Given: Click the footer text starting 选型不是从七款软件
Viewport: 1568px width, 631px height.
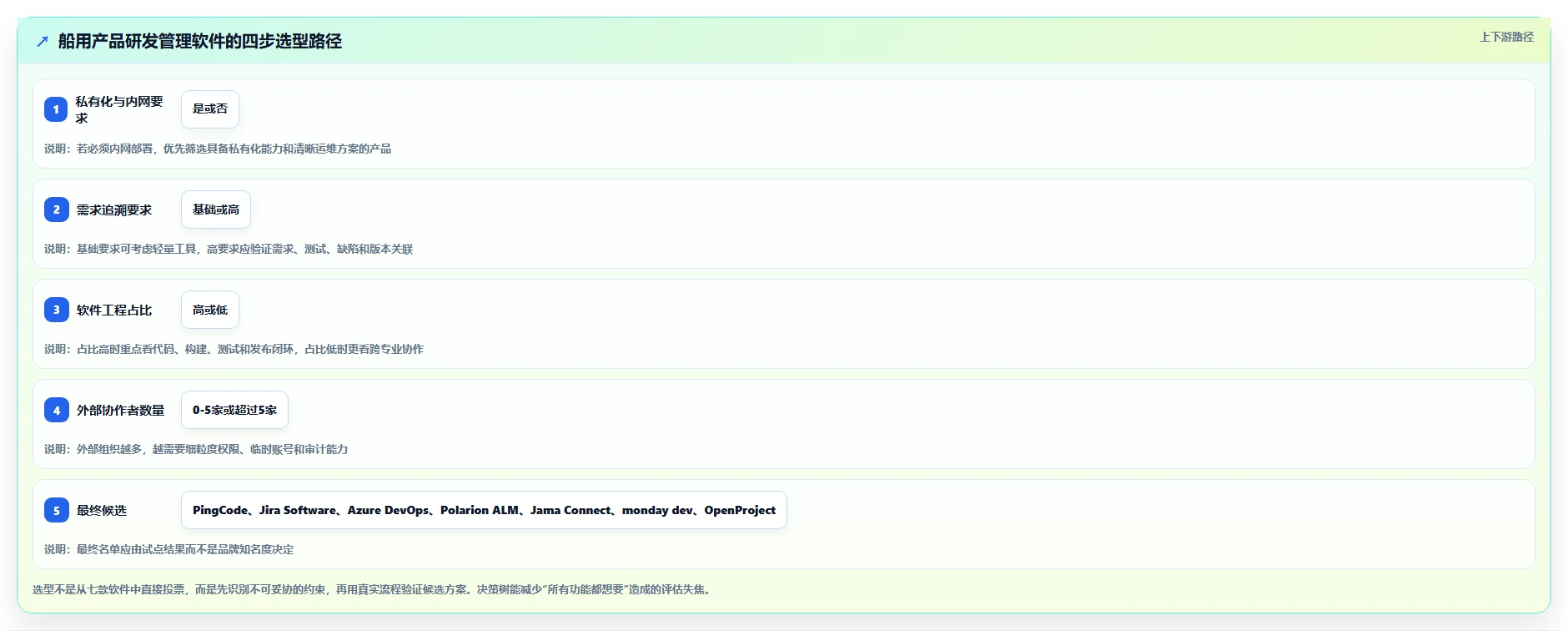Looking at the screenshot, I should coord(374,589).
